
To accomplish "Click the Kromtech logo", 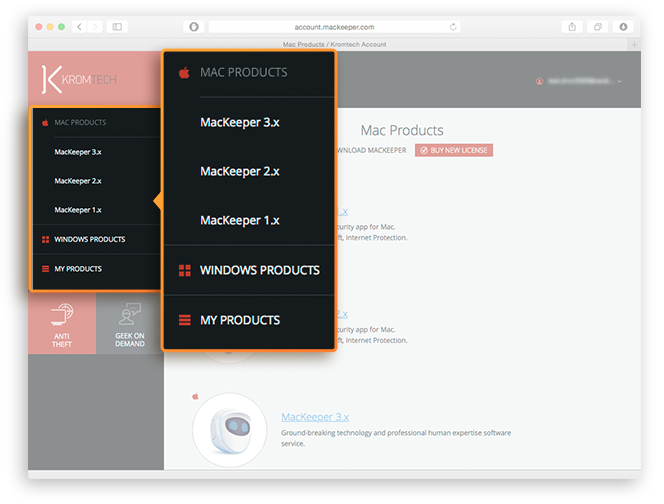I will (79, 79).
